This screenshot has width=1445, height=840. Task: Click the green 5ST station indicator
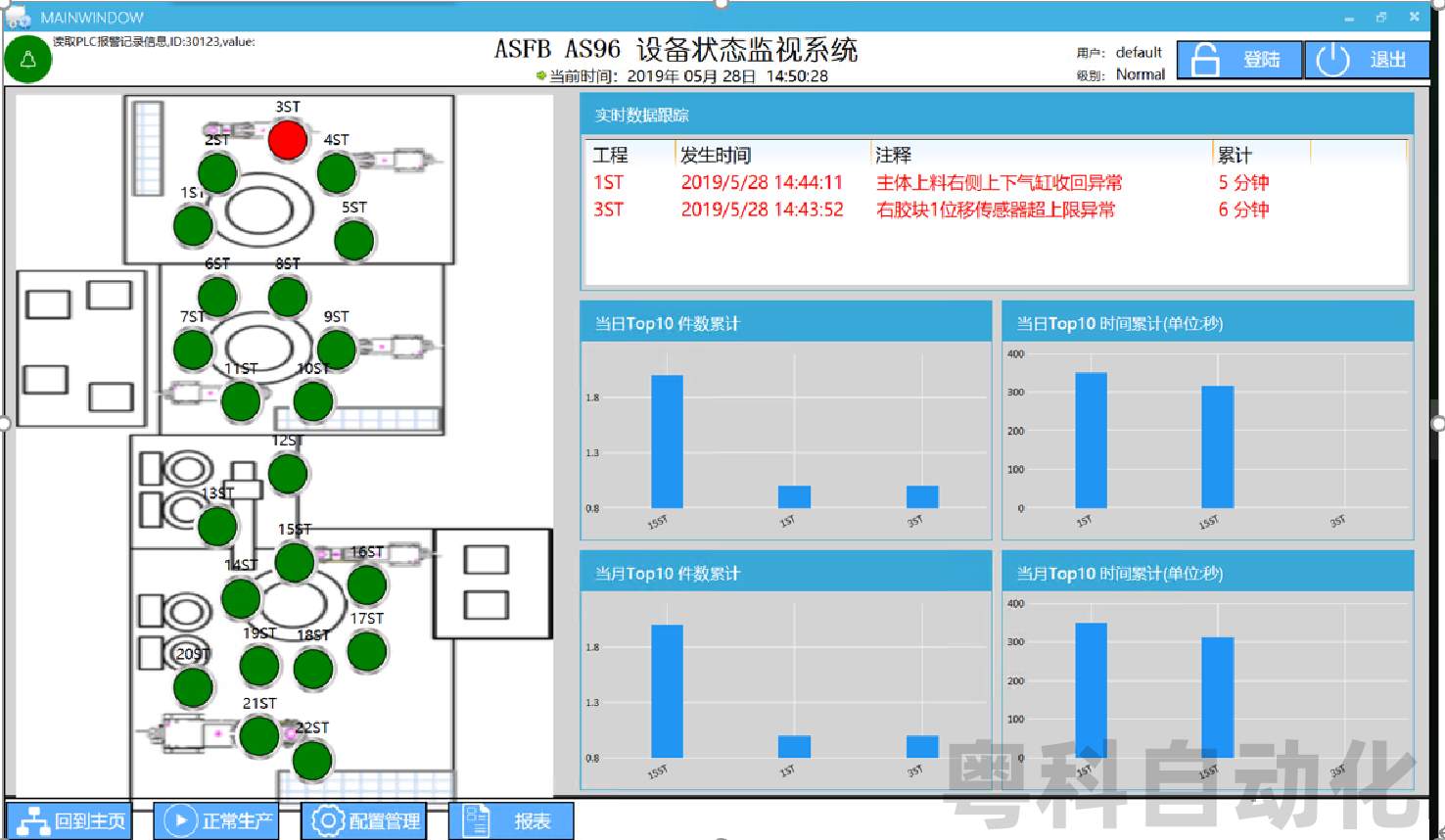pos(354,240)
